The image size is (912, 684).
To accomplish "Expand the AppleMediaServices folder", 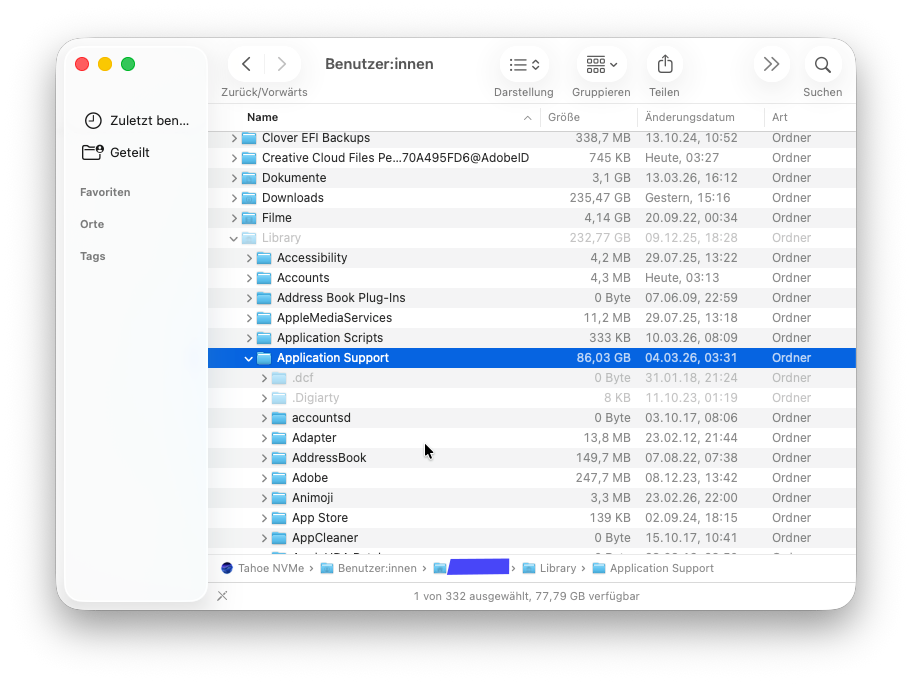I will point(249,318).
